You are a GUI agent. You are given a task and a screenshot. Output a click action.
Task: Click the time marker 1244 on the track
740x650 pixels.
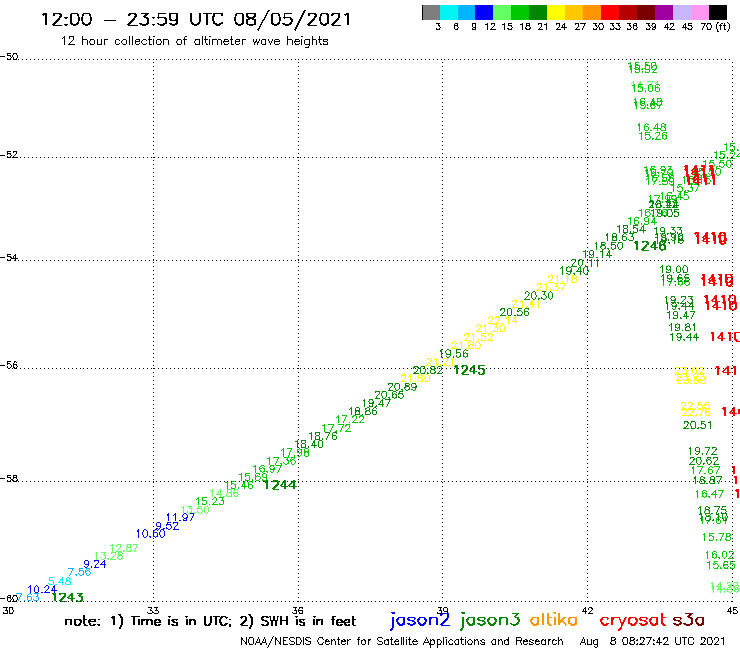click(280, 485)
